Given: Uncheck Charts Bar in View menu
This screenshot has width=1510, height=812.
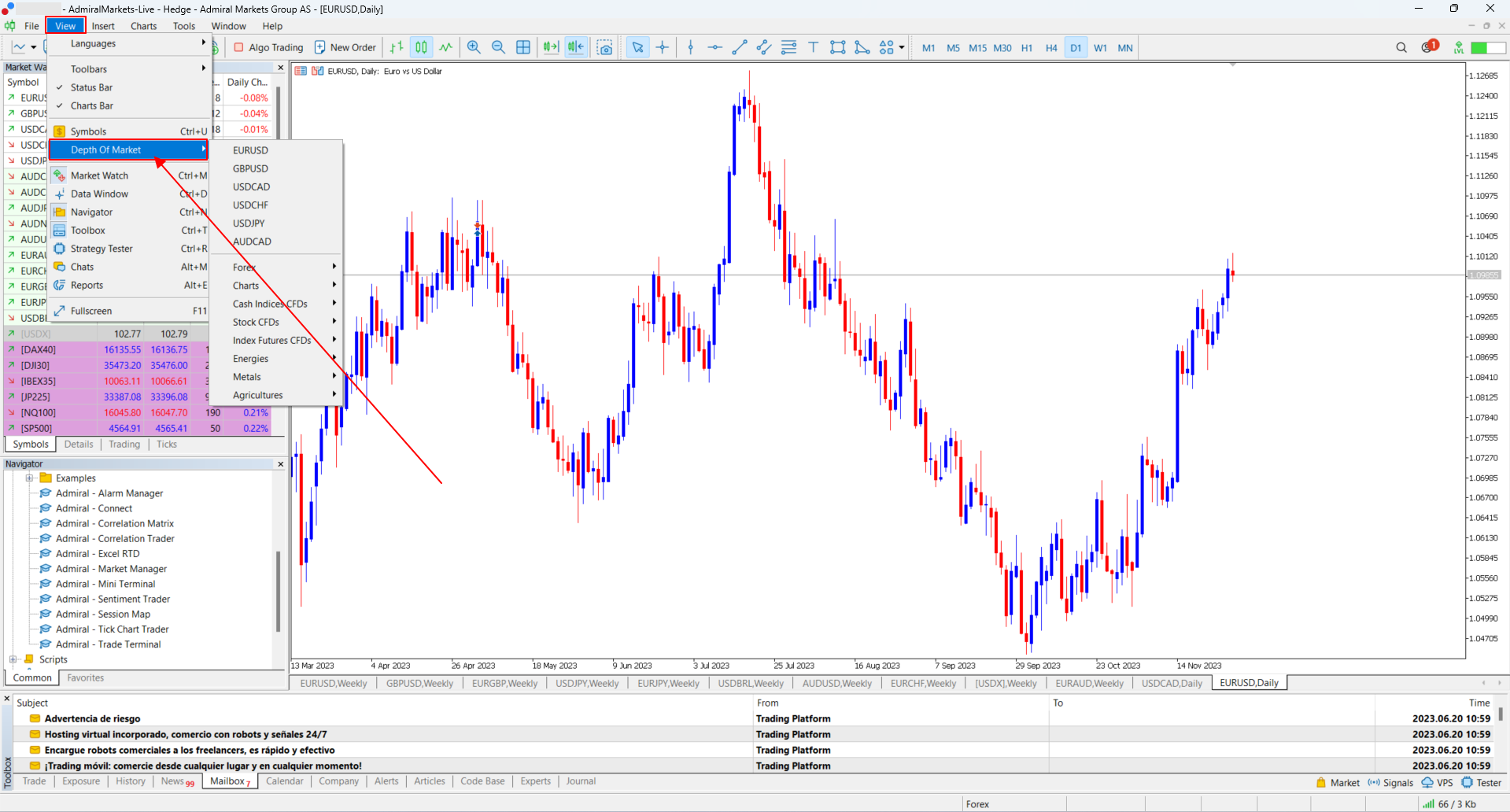Looking at the screenshot, I should [x=130, y=105].
